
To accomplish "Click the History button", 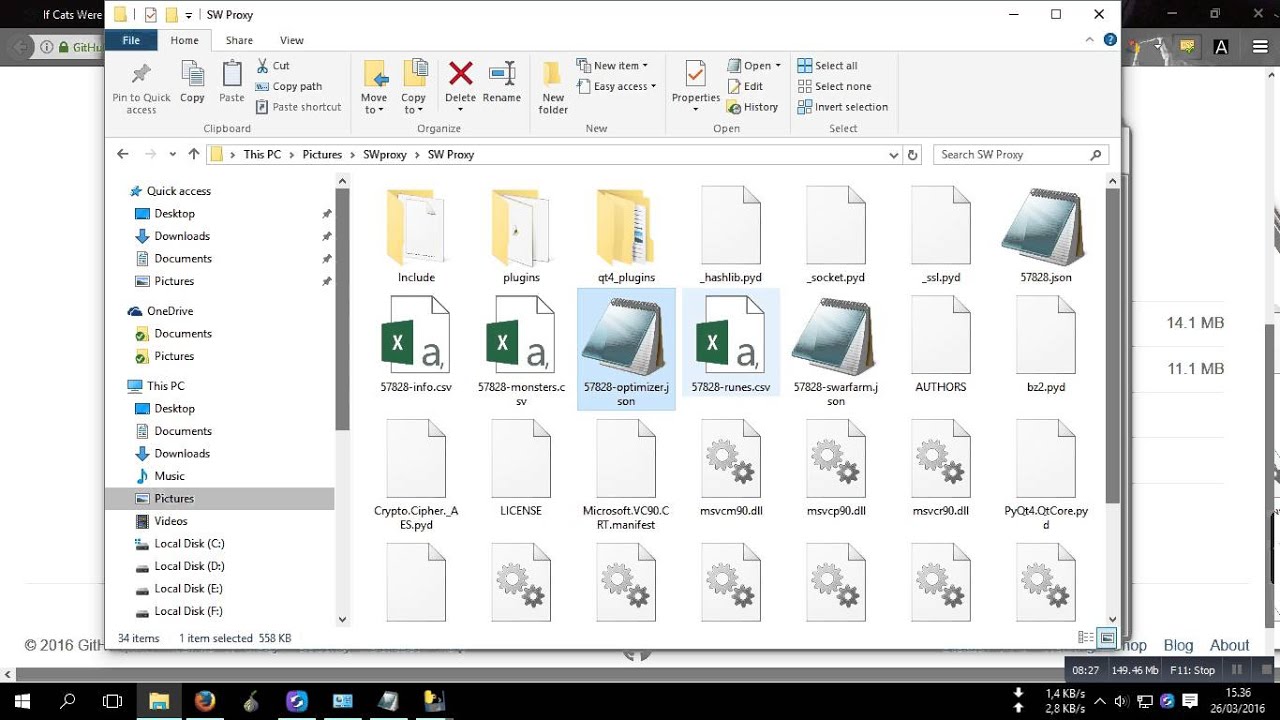I will (752, 107).
